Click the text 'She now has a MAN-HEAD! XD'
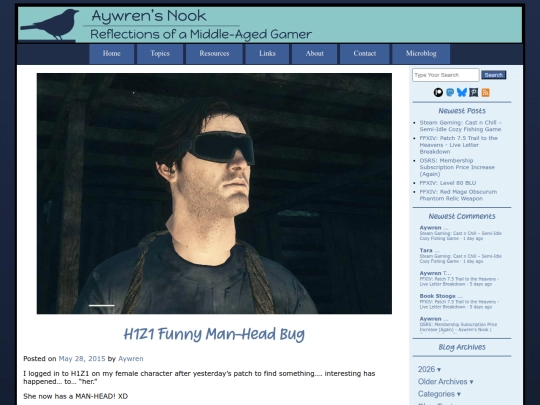The image size is (540, 405). 75,396
